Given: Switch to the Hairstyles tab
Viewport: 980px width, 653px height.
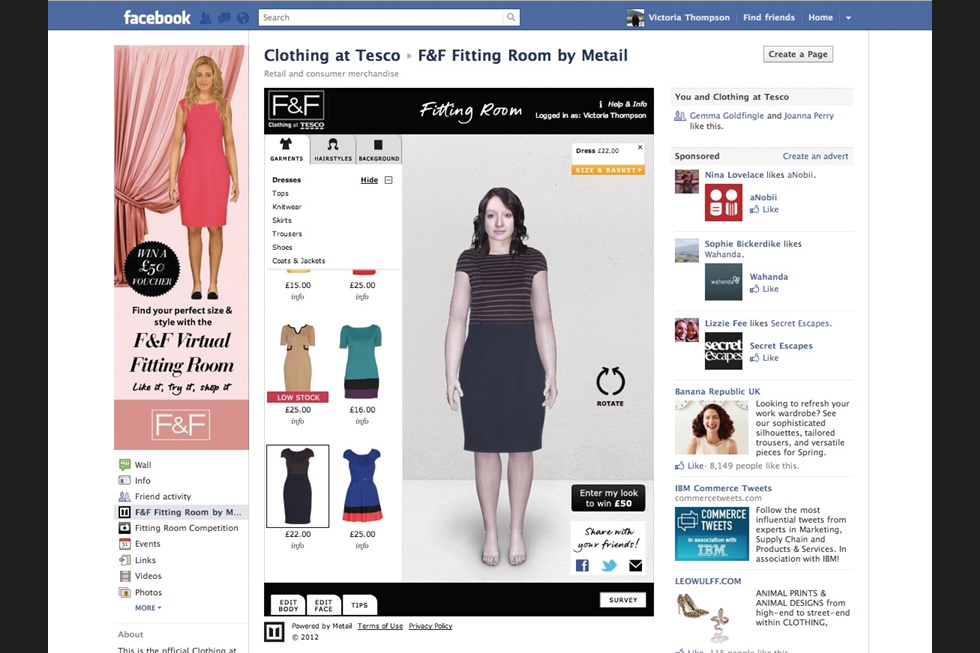Looking at the screenshot, I should coord(332,150).
